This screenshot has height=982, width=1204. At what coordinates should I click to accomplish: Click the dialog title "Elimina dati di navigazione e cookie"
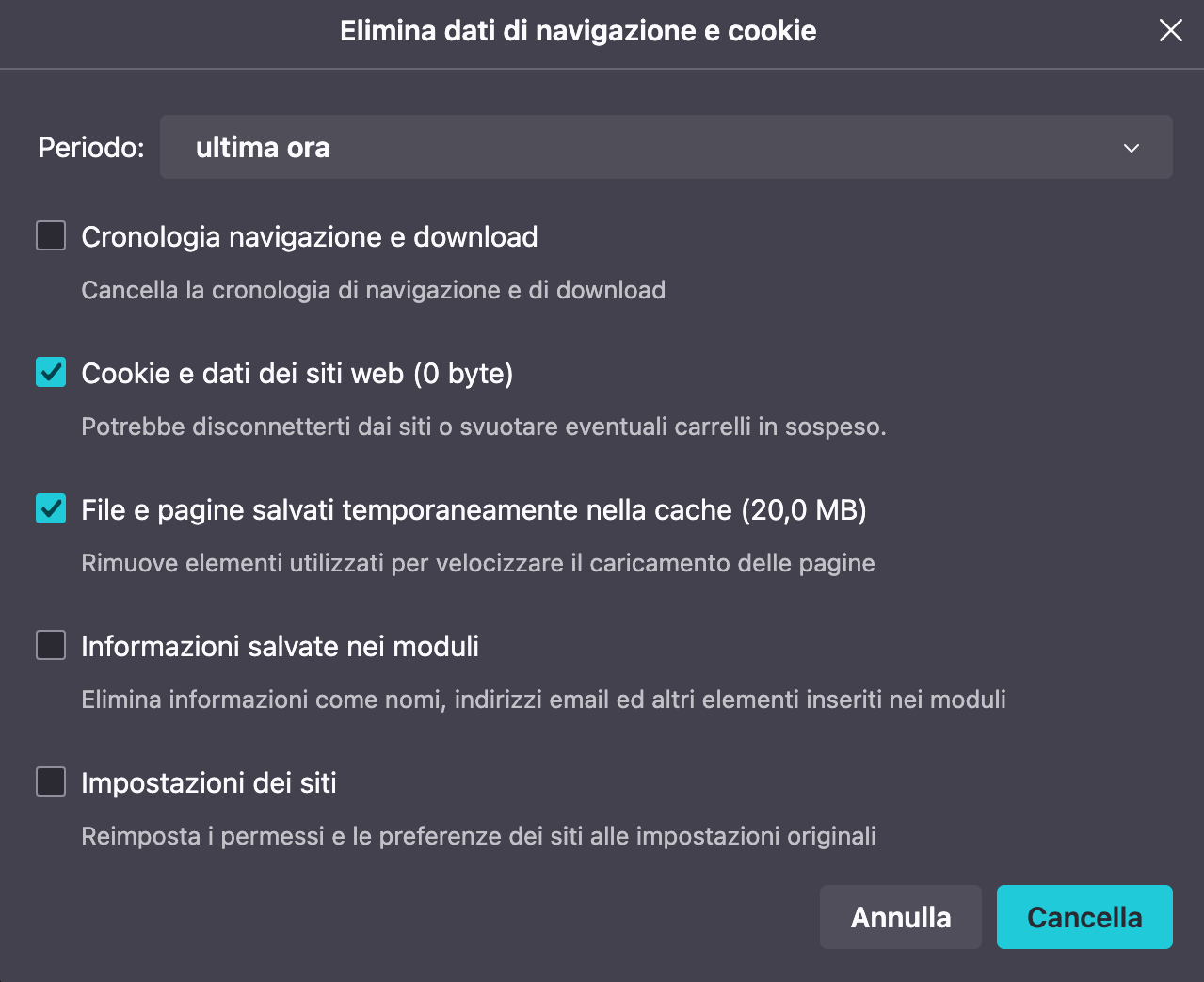pos(578,31)
